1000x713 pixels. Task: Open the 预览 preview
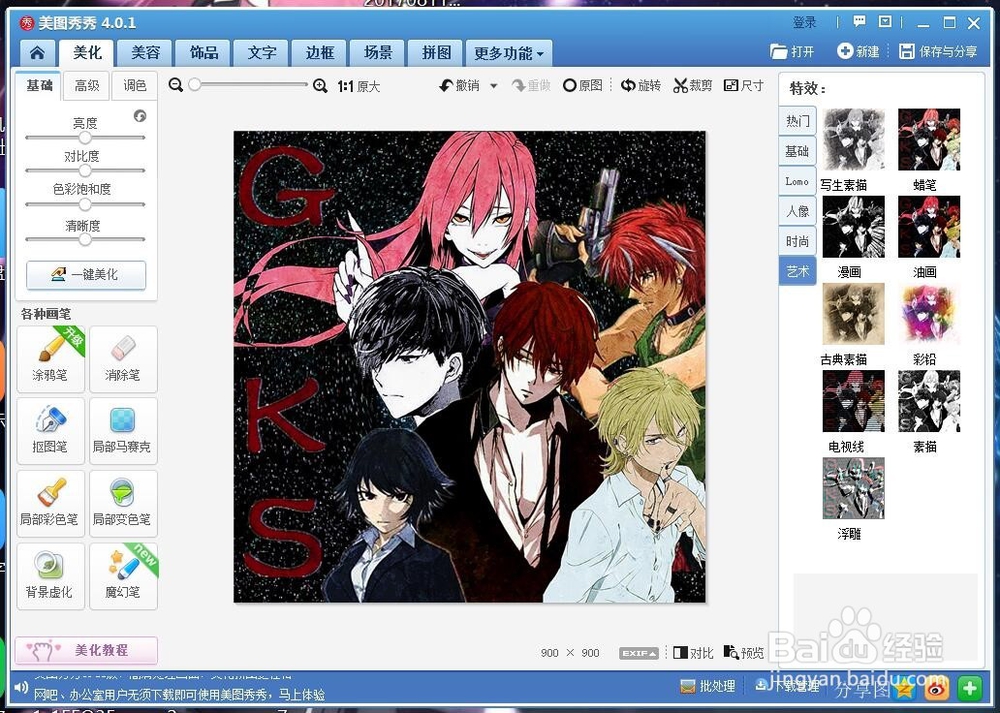point(744,652)
